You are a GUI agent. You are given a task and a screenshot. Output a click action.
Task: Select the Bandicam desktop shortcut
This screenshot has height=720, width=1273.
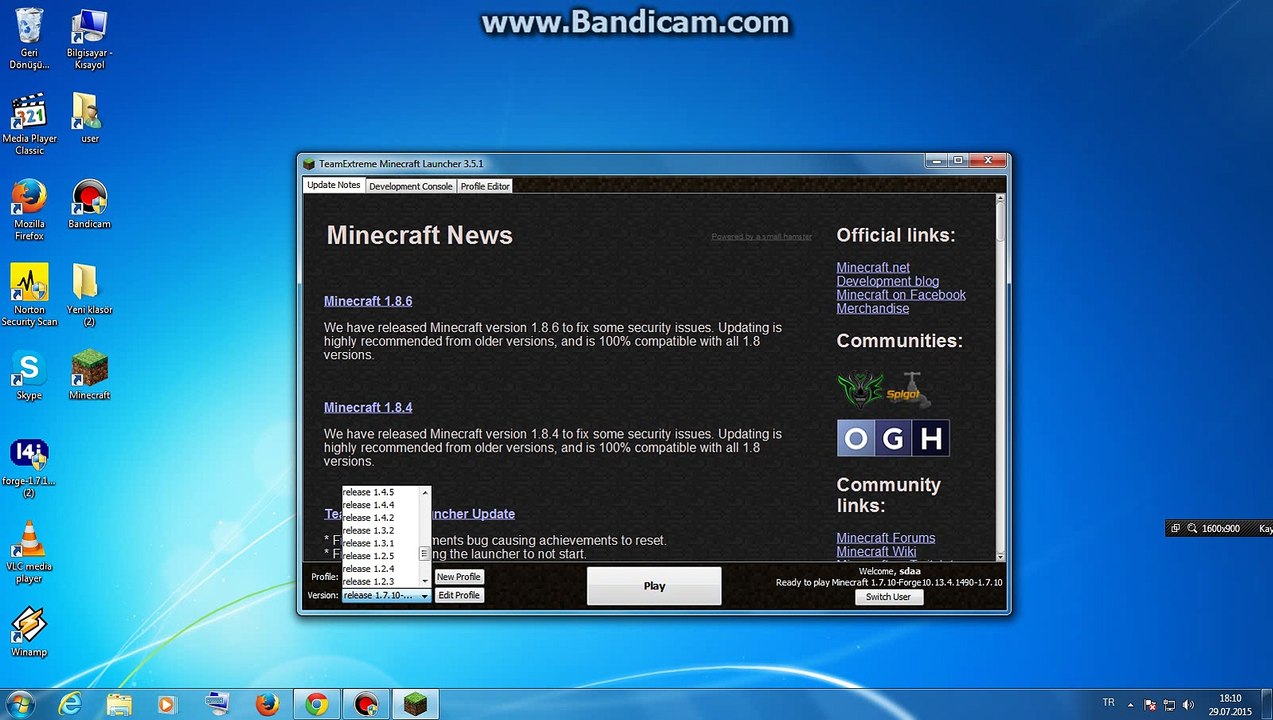89,203
